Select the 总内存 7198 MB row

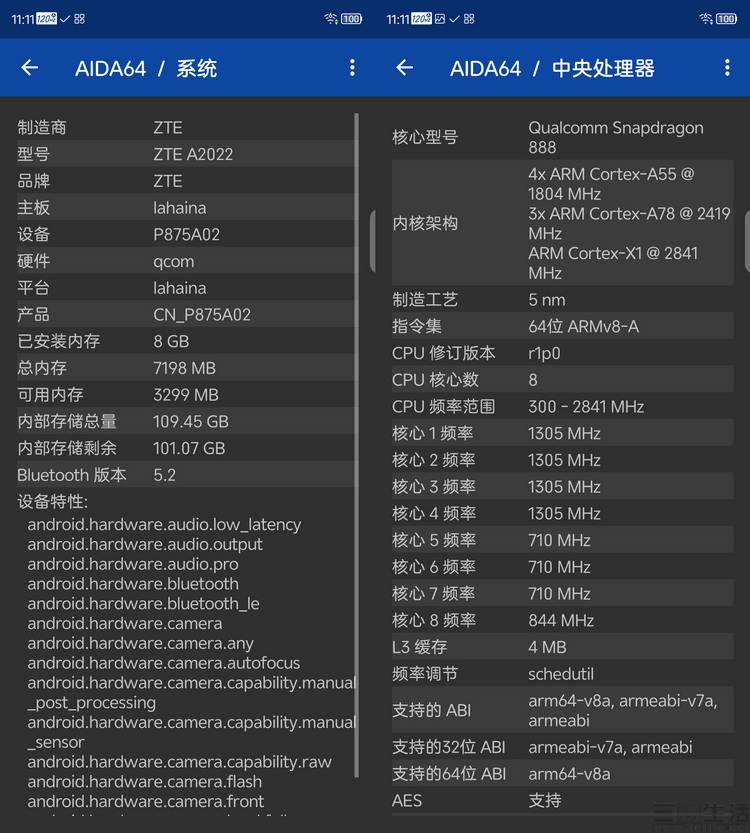point(185,368)
